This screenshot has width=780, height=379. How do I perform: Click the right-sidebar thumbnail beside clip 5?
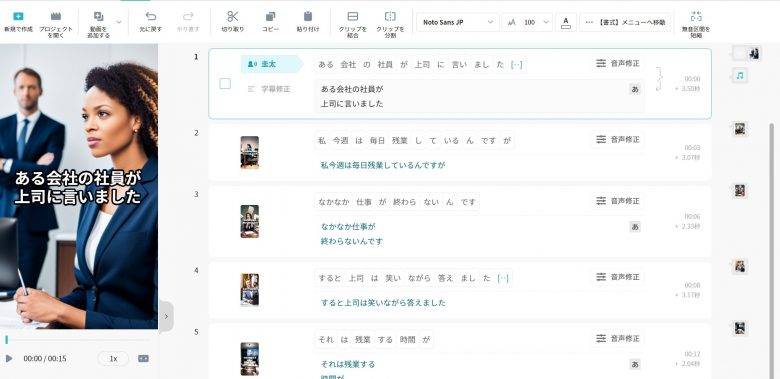(x=740, y=328)
